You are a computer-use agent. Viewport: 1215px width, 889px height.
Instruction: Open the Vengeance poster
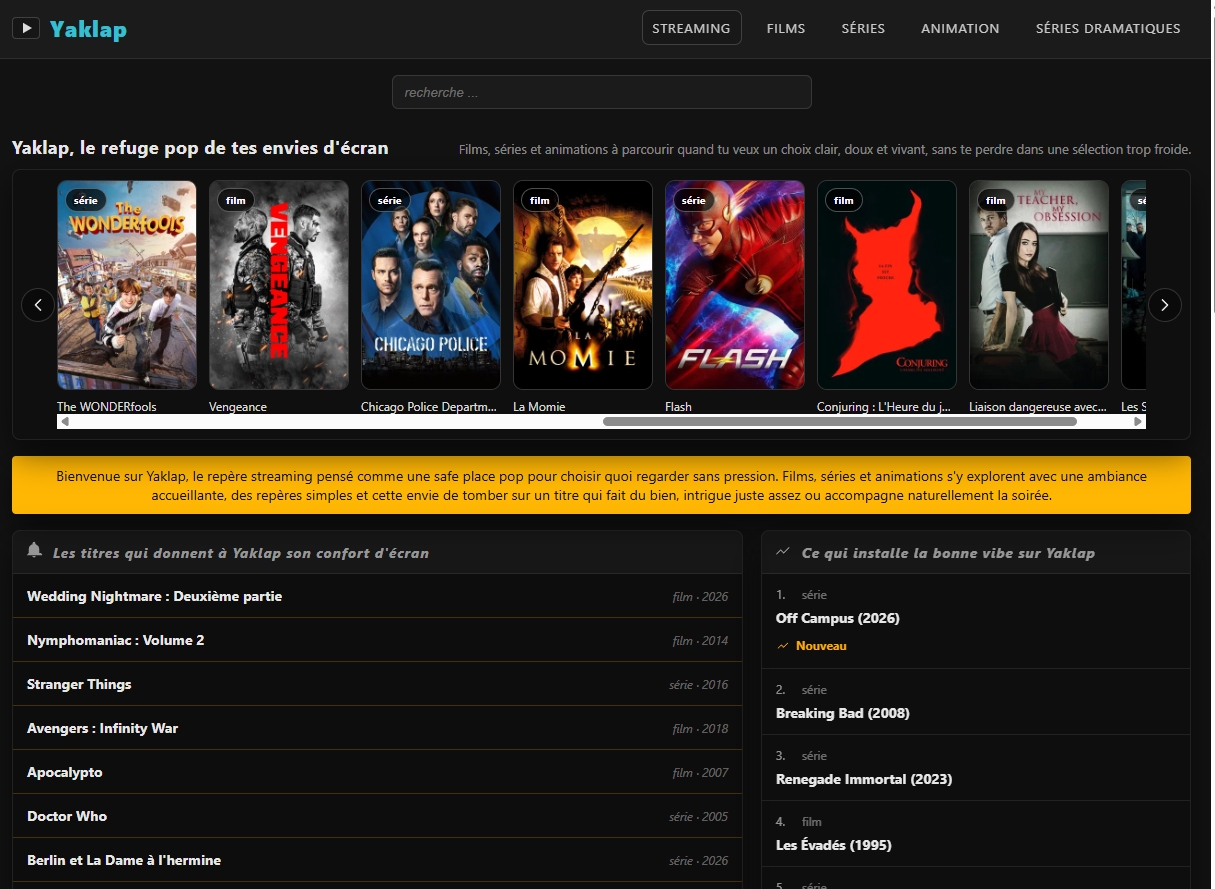tap(279, 285)
